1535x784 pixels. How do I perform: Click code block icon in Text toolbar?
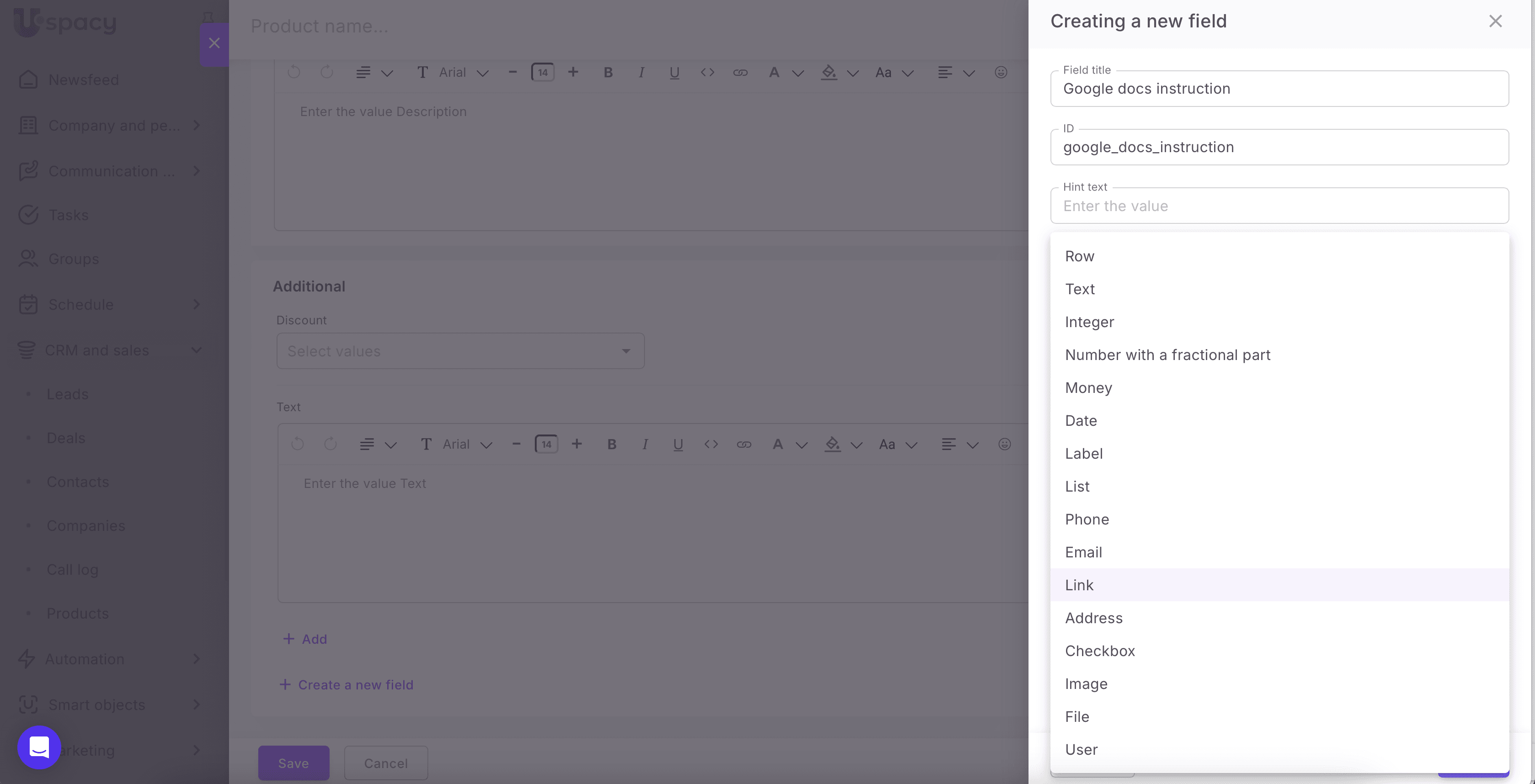(711, 445)
